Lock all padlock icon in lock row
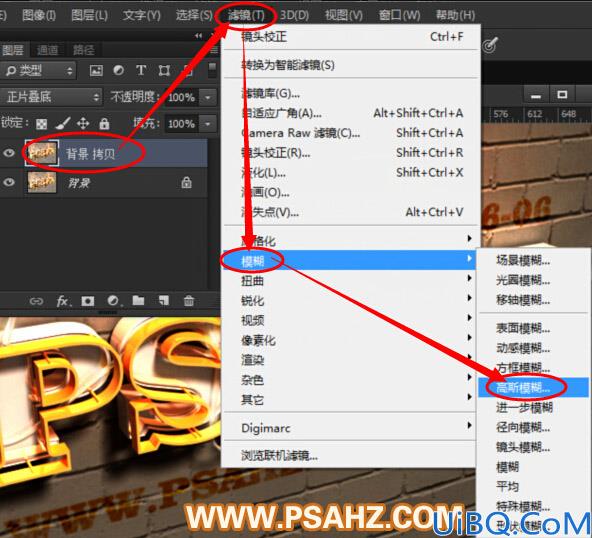The image size is (592, 538). (104, 123)
